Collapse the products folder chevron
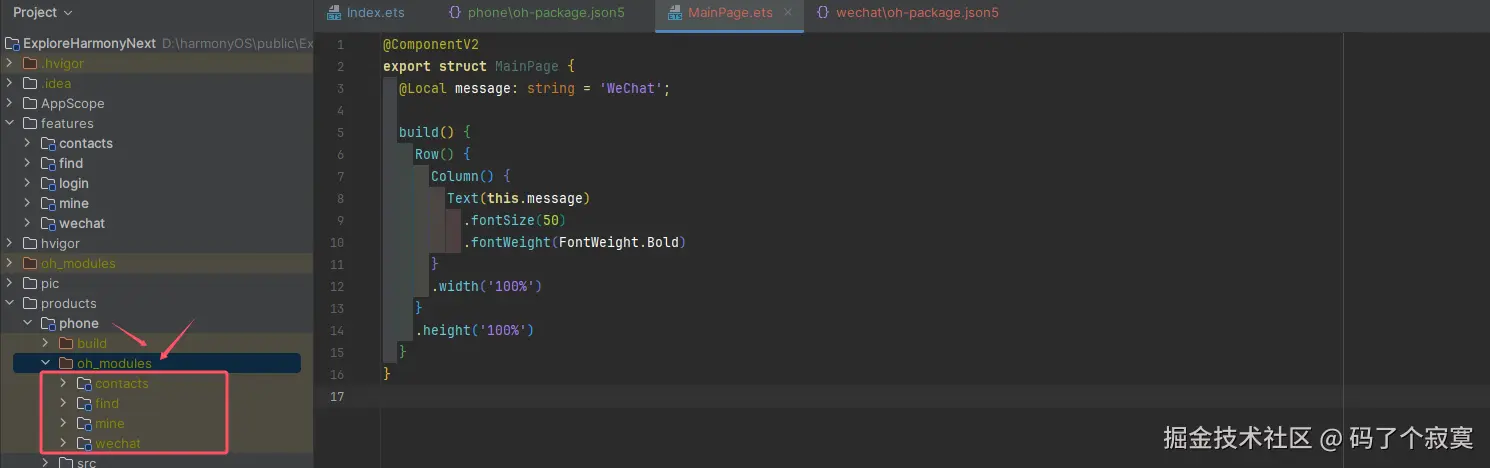1490x468 pixels. [x=9, y=303]
